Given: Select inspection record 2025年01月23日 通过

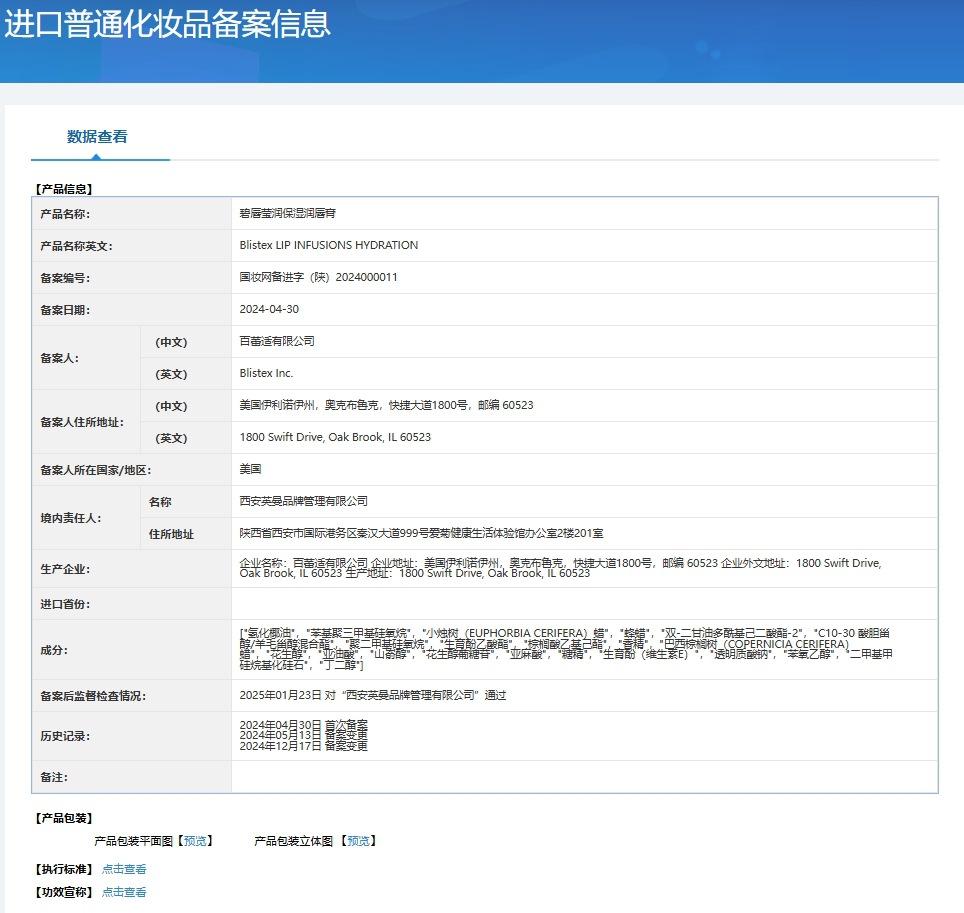Looking at the screenshot, I should click(373, 695).
